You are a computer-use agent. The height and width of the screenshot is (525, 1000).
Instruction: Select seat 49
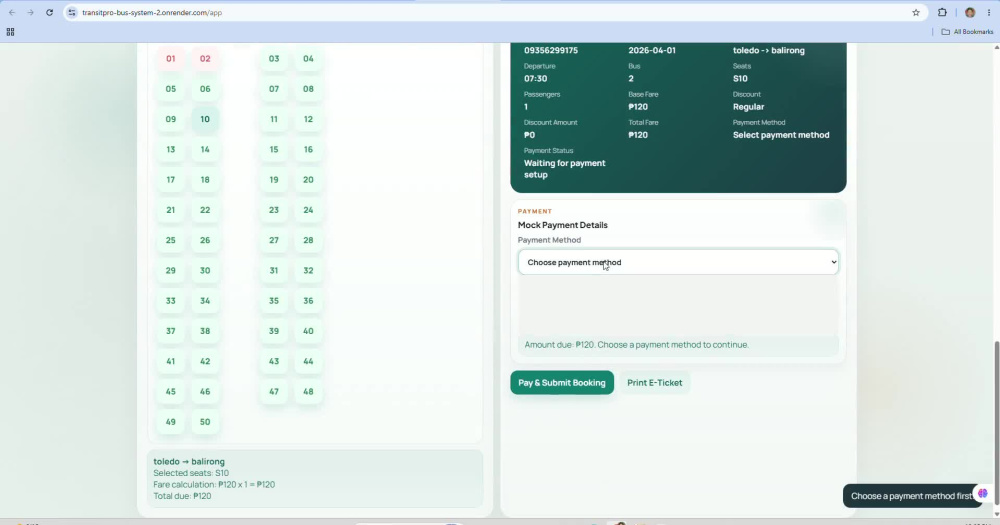(x=170, y=422)
